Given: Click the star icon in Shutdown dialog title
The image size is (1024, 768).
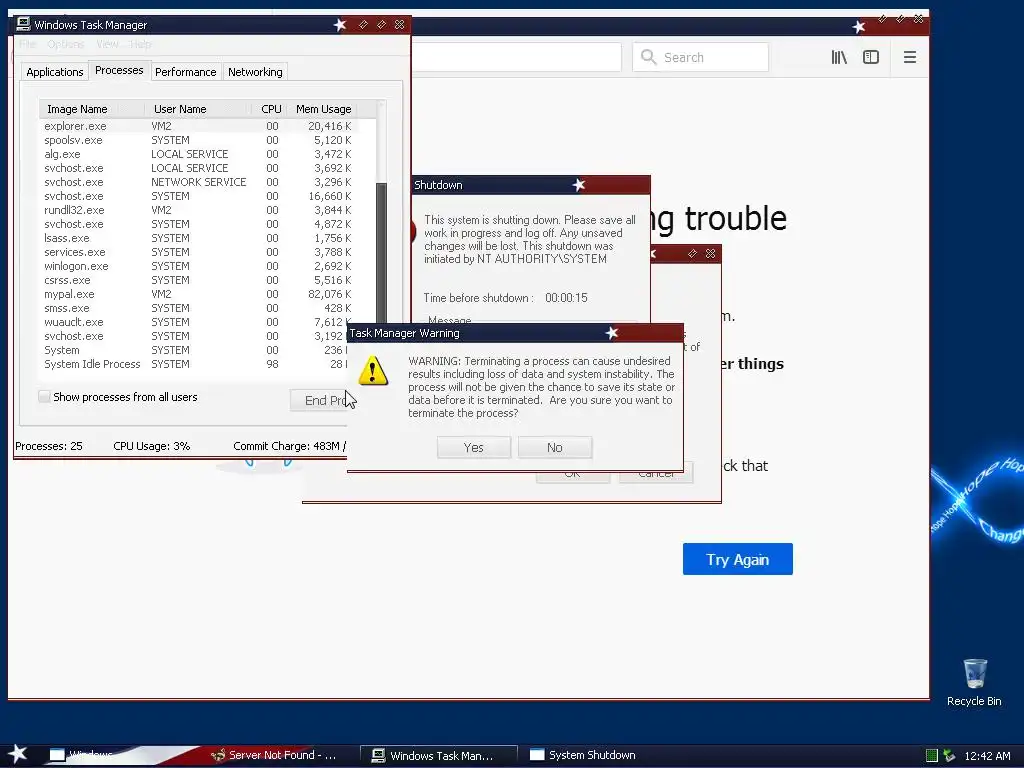Looking at the screenshot, I should point(579,185).
